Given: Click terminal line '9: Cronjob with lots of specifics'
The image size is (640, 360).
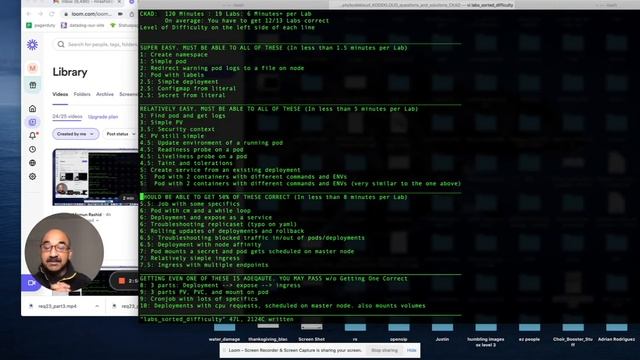Looking at the screenshot, I should (x=199, y=299).
